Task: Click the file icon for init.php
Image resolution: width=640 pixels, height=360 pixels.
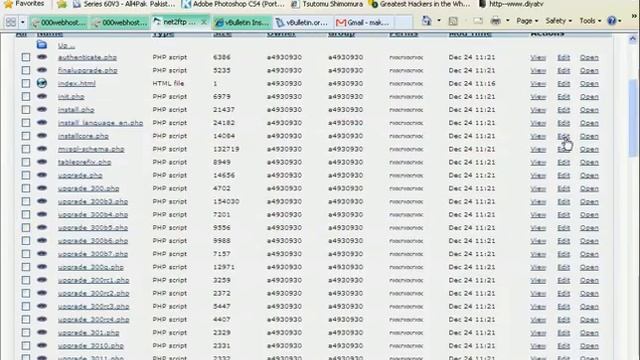Action: tap(42, 96)
